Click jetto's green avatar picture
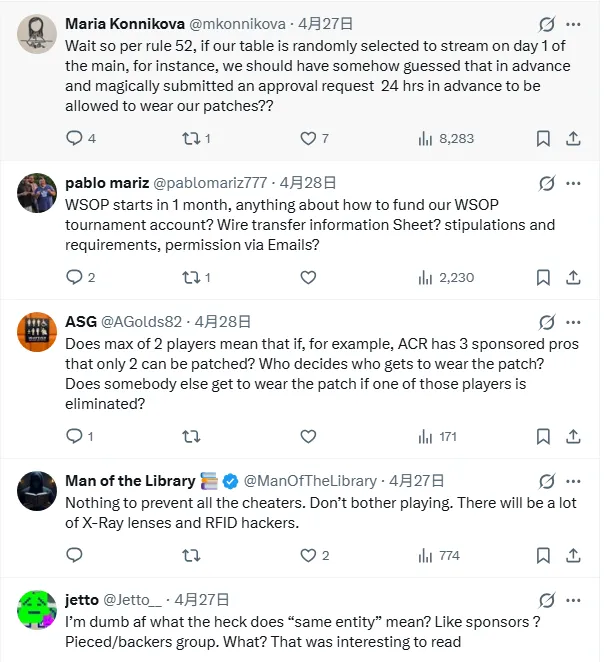607x662 pixels. tap(37, 609)
